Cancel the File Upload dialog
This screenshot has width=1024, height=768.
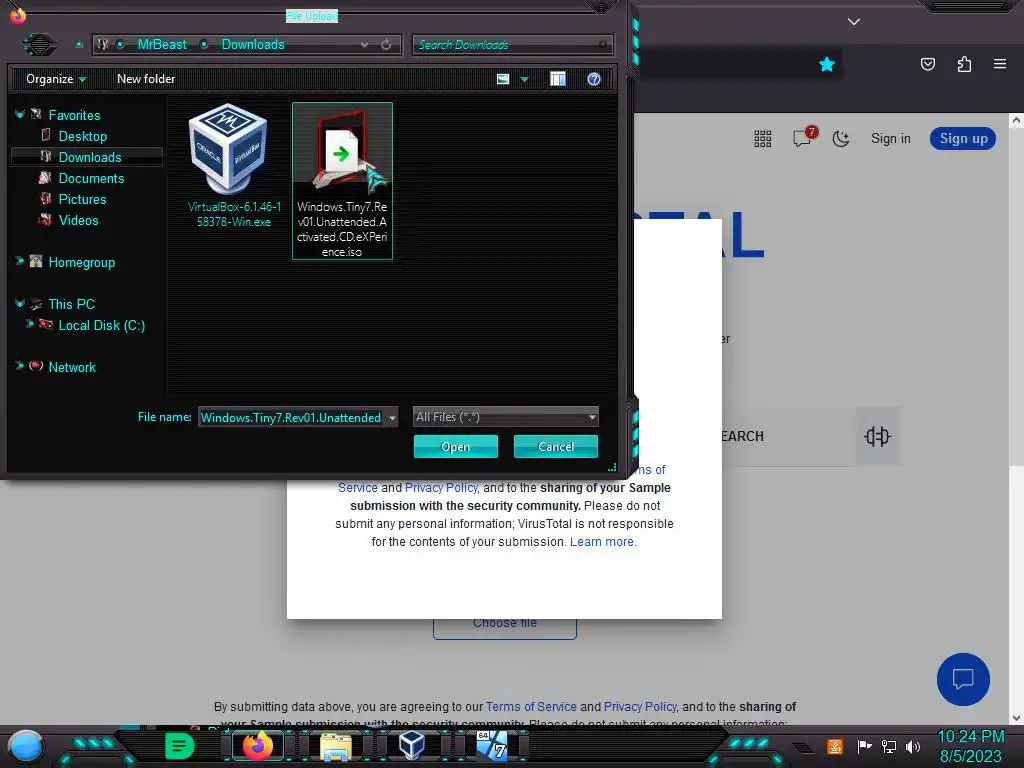click(x=556, y=447)
